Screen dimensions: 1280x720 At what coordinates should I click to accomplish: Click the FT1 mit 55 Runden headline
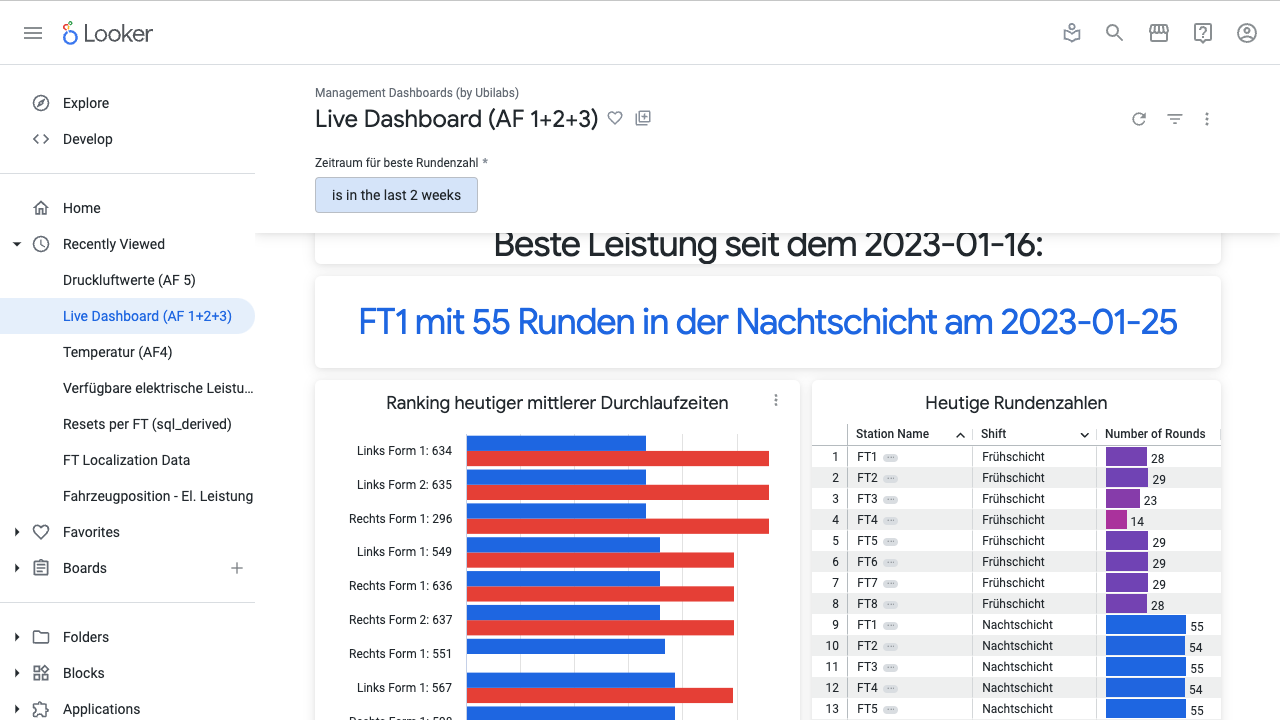pyautogui.click(x=768, y=322)
